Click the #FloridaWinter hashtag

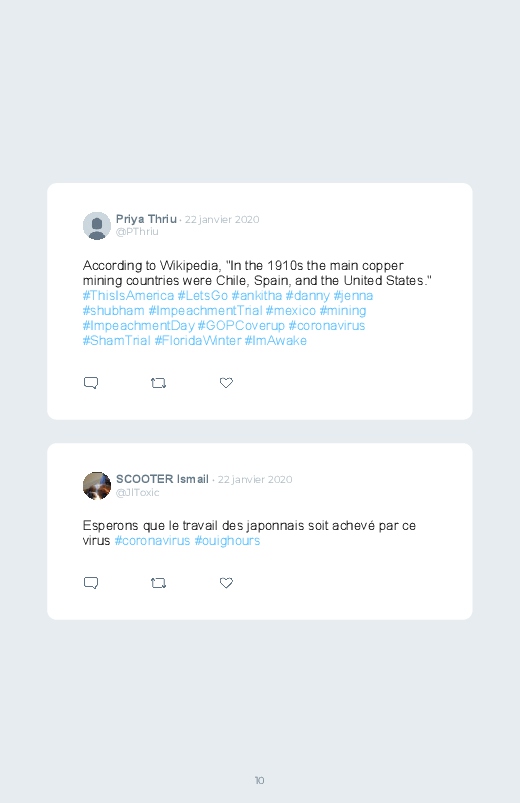pos(198,341)
